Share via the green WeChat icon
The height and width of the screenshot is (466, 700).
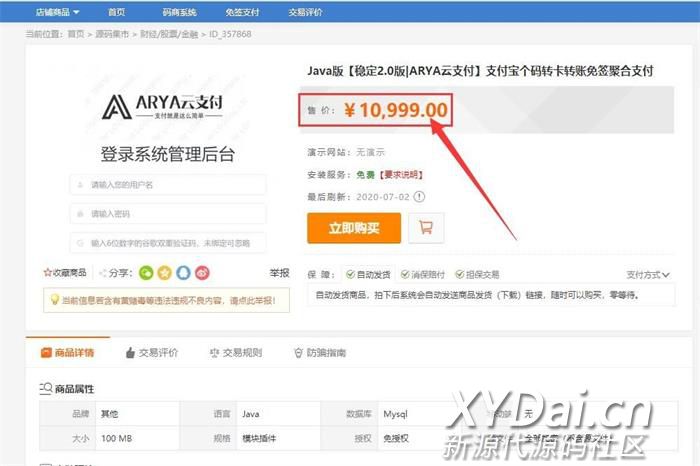click(x=146, y=273)
